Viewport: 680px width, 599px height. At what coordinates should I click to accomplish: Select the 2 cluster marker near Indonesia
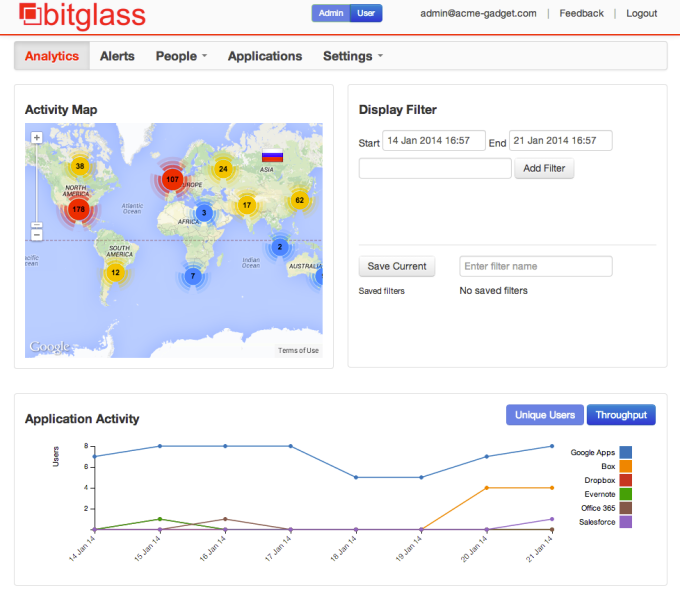280,247
